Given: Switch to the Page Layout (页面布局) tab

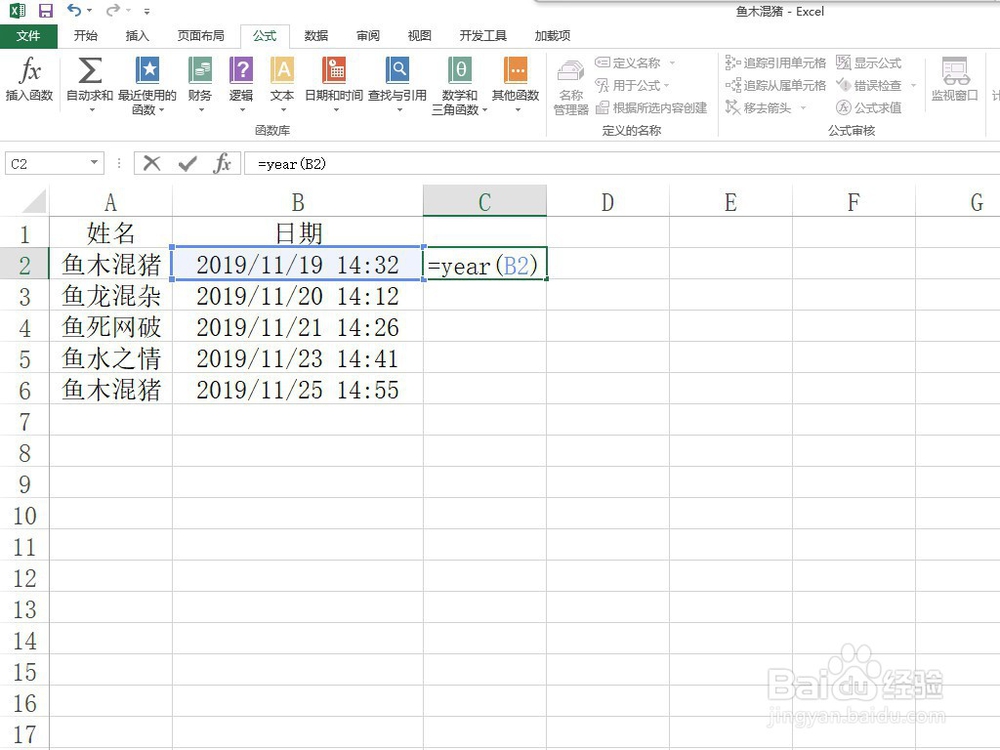Looking at the screenshot, I should (x=201, y=36).
